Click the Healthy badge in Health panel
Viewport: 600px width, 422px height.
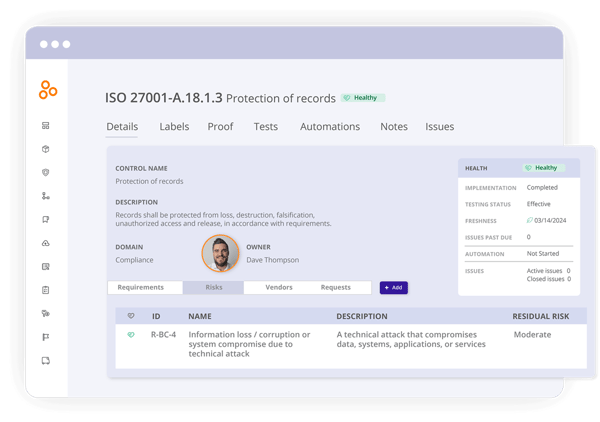click(x=544, y=168)
